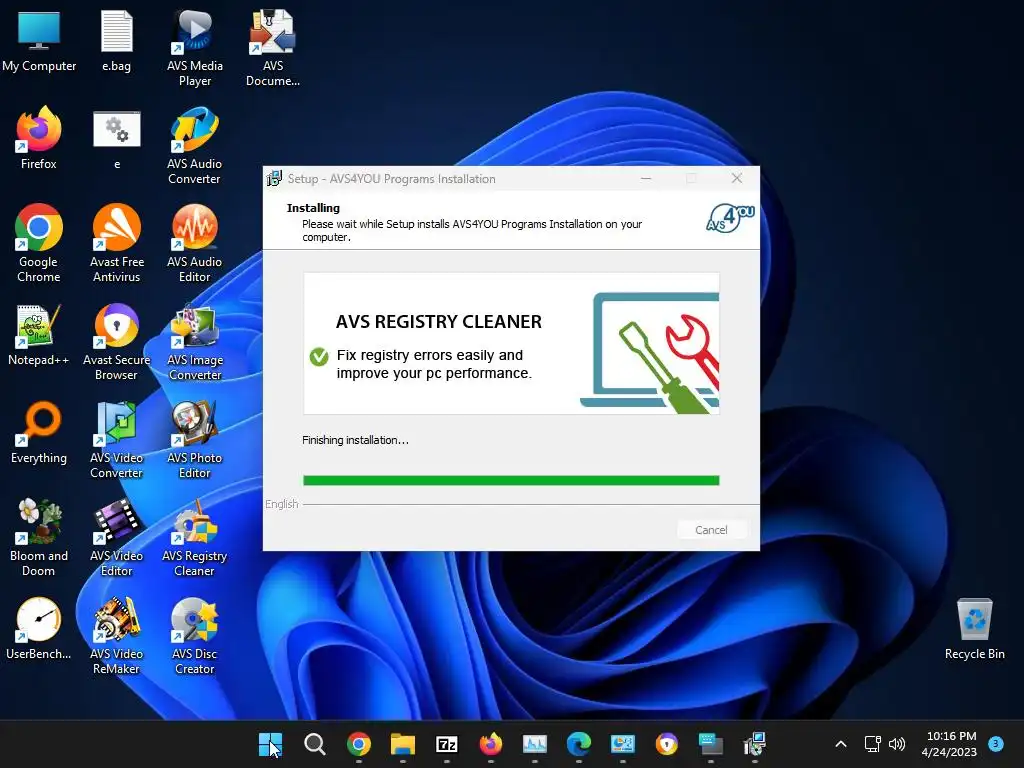Select the UserBenchmark desktop shortcut

[39, 628]
